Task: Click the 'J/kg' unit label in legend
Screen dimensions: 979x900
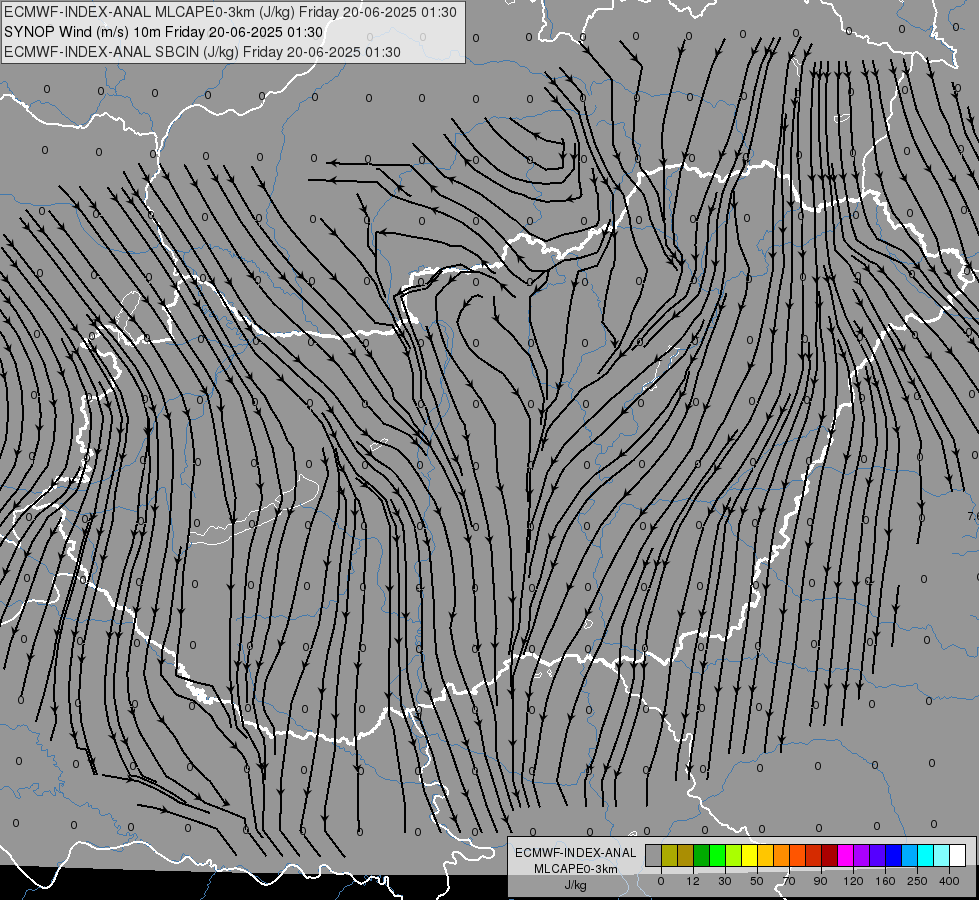Action: (575, 885)
